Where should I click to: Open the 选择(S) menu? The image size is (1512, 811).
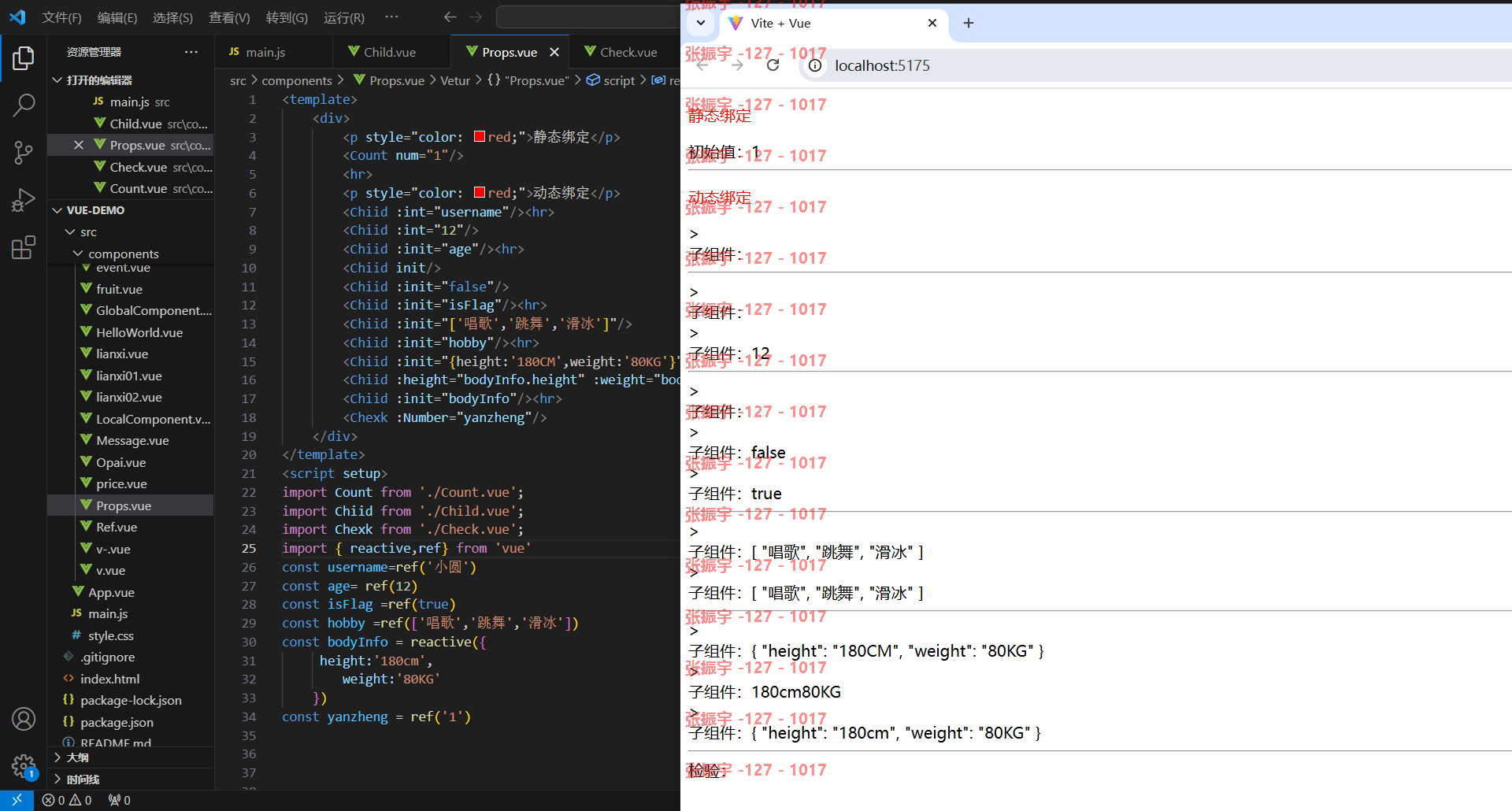point(172,17)
